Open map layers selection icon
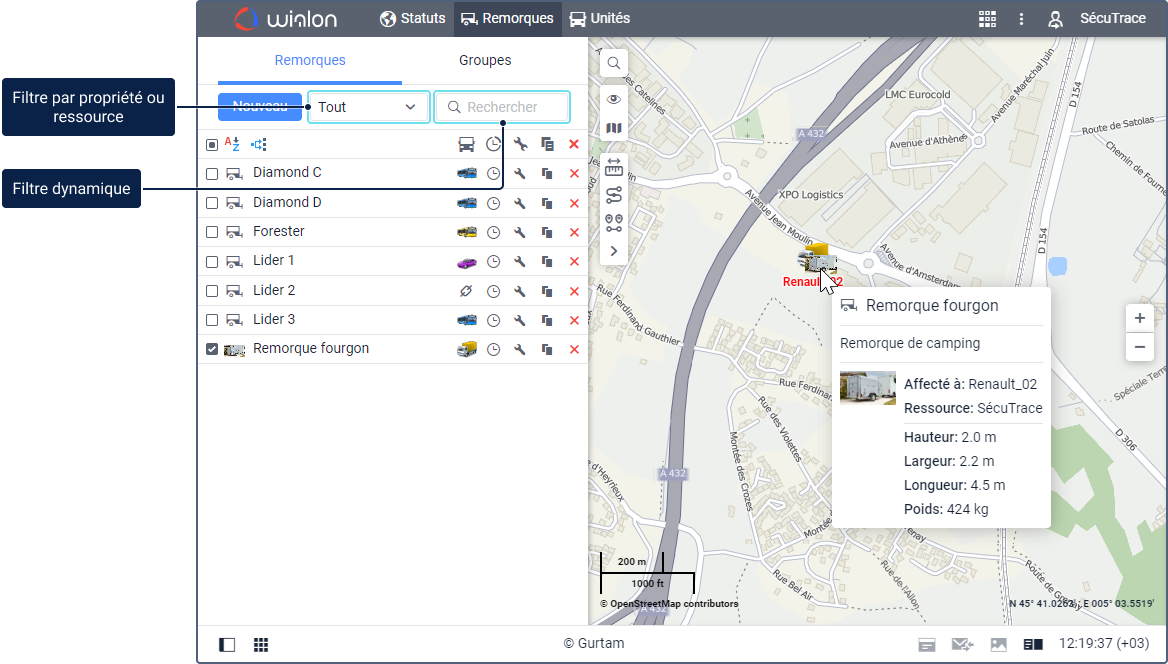 pos(614,128)
